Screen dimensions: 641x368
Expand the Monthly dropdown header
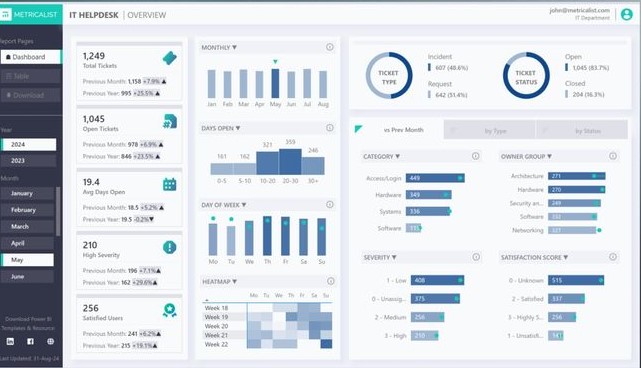[219, 47]
